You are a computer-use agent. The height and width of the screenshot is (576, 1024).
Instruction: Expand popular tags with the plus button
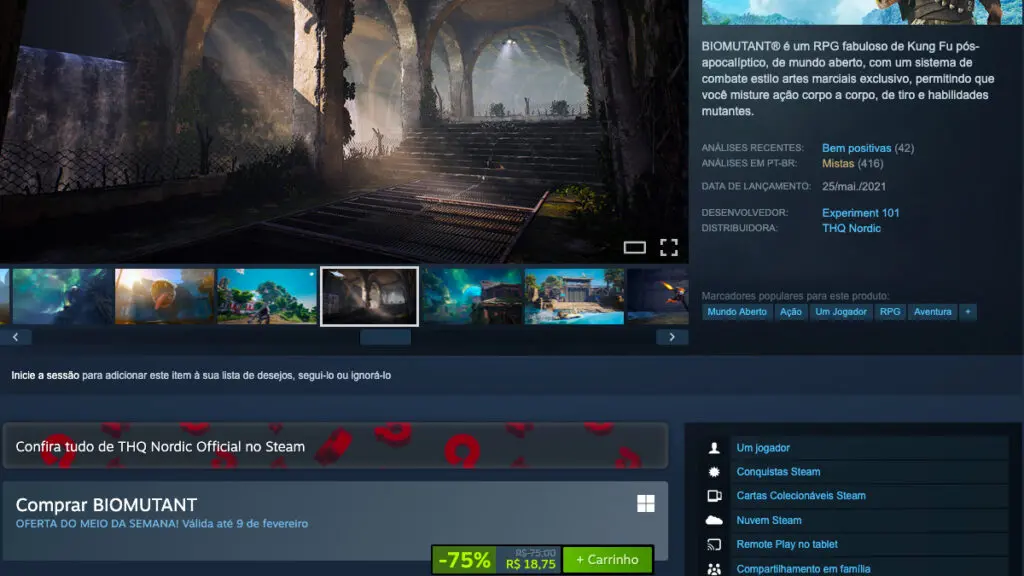(966, 311)
